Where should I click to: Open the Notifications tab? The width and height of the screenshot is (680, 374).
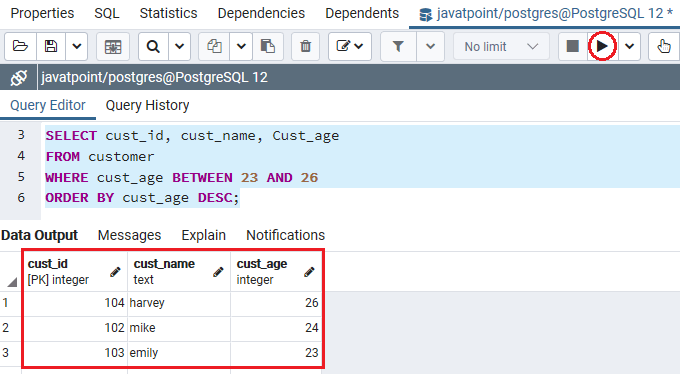tap(285, 235)
